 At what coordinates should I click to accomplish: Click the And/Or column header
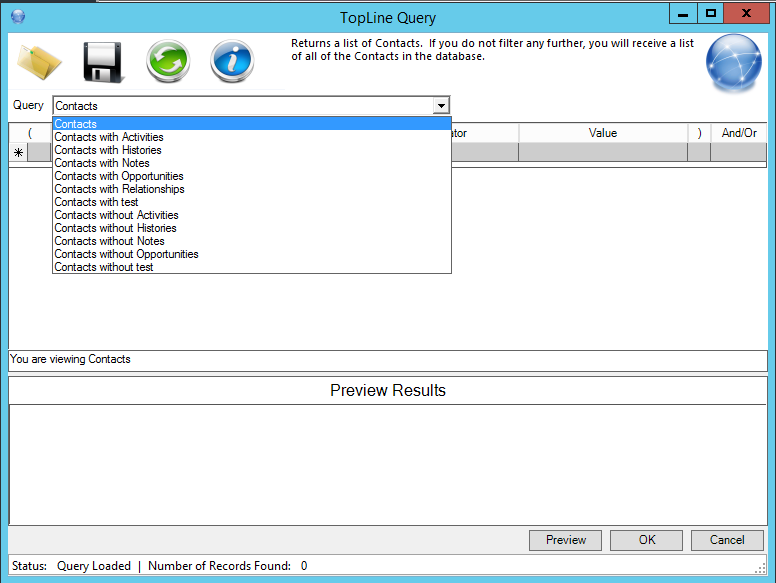coord(738,133)
